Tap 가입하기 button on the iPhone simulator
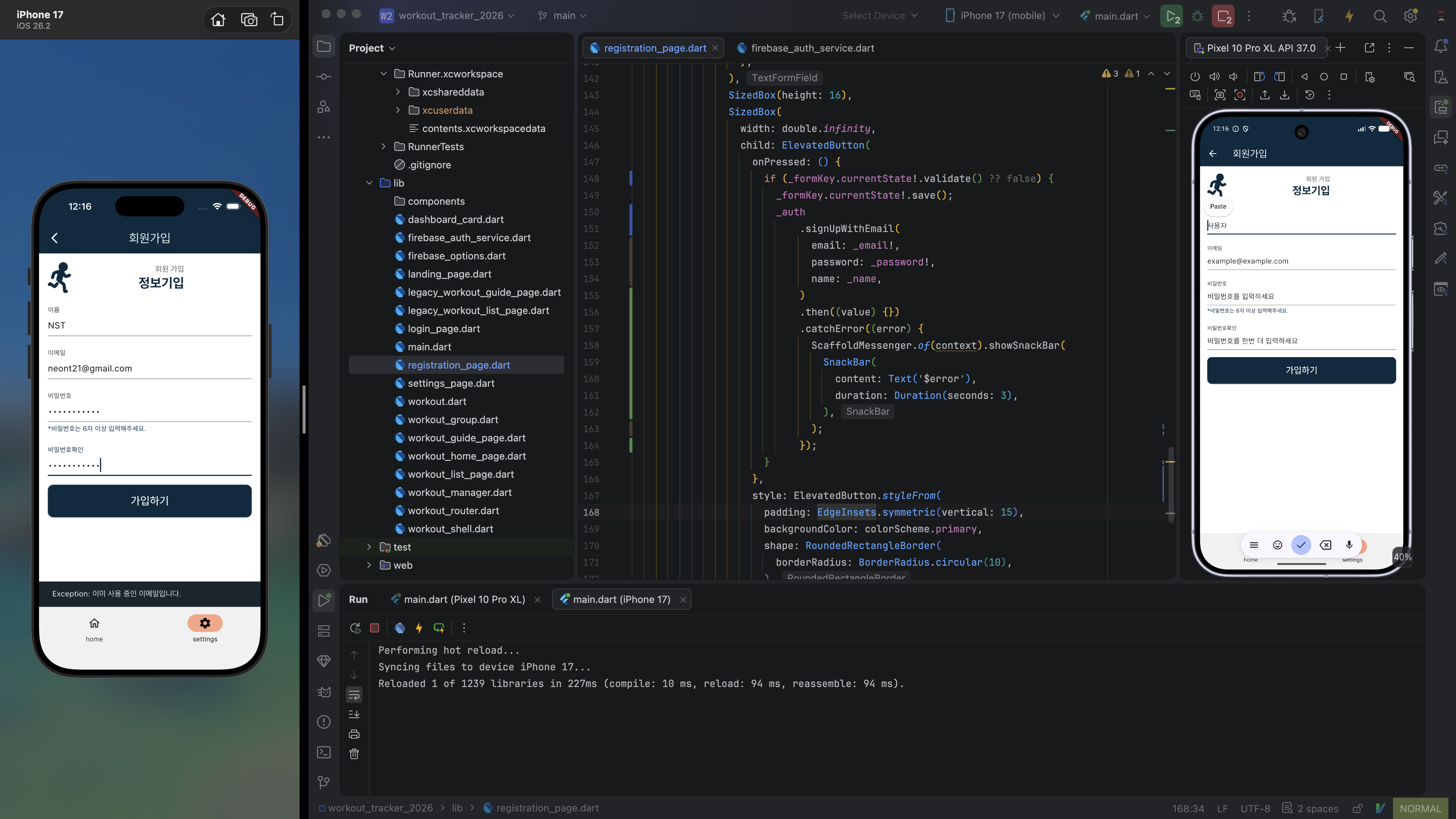This screenshot has height=819, width=1456. (x=149, y=500)
